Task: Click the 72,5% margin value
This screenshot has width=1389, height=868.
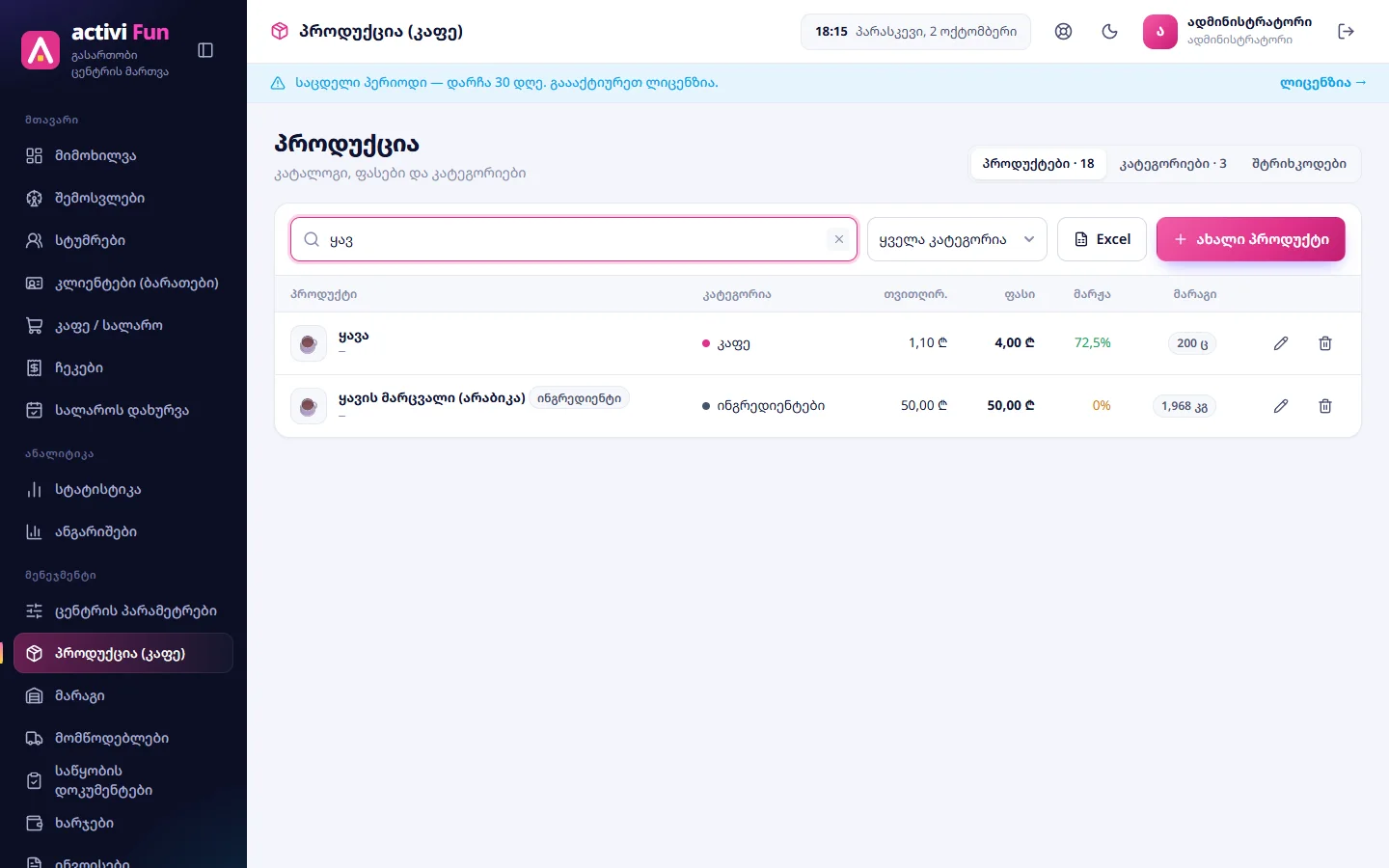Action: pyautogui.click(x=1093, y=343)
